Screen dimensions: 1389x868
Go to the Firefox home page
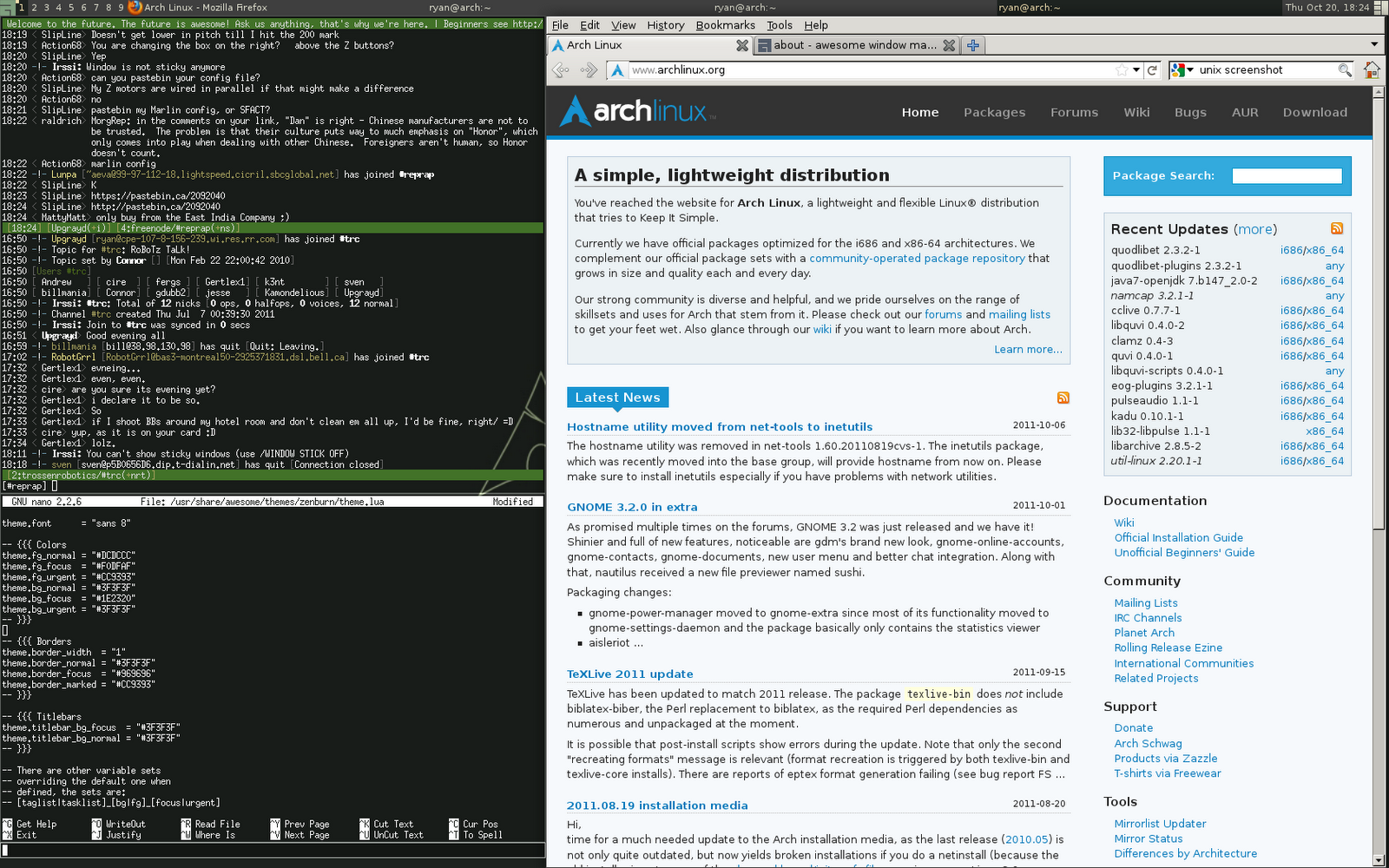[x=1372, y=69]
